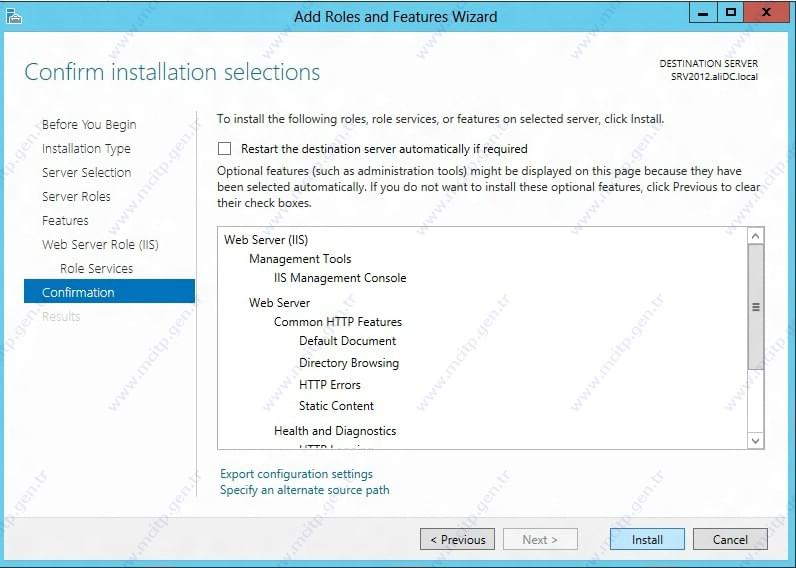
Task: Open the Server Roles step
Action: [x=76, y=196]
